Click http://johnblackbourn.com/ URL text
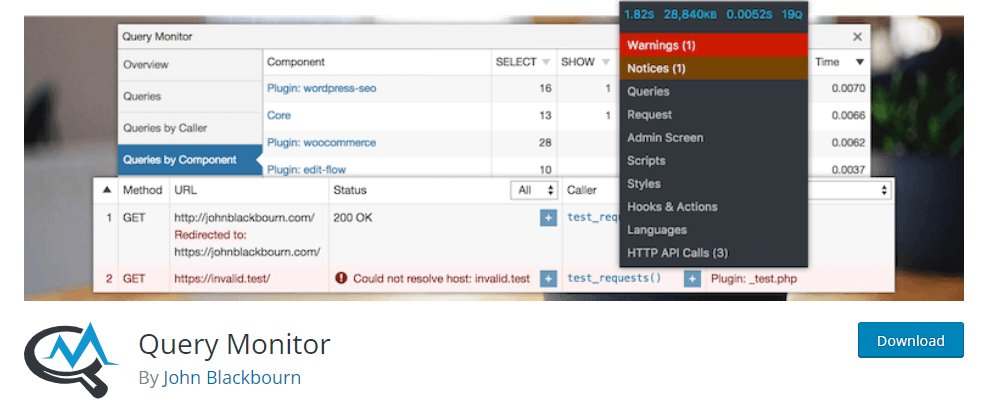 [244, 218]
